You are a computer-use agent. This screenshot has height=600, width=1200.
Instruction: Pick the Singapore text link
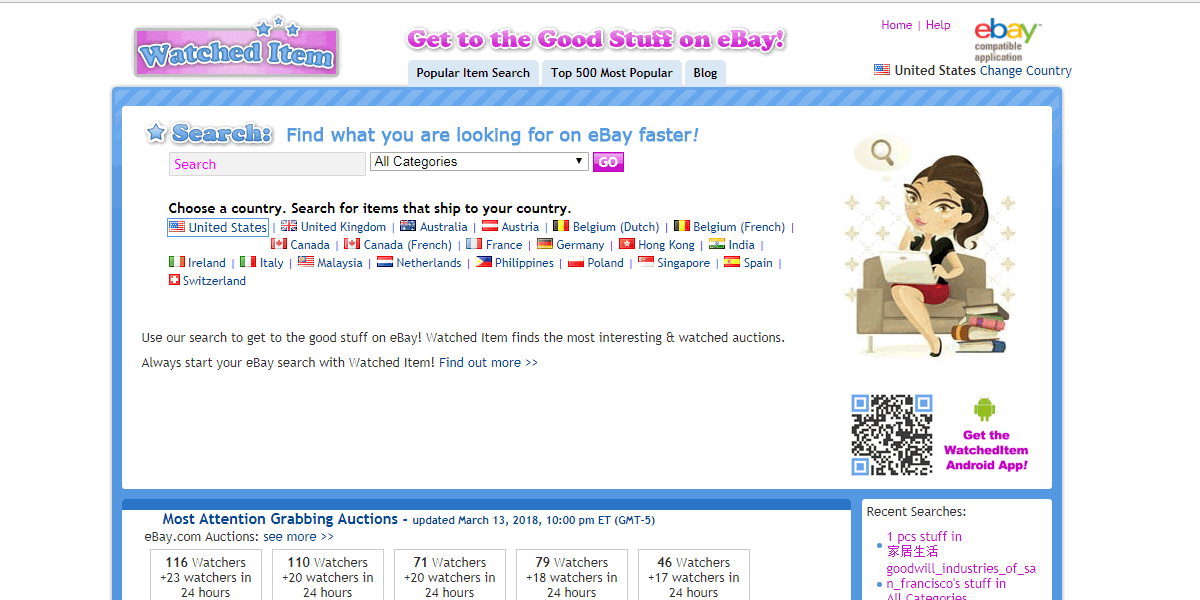point(683,263)
